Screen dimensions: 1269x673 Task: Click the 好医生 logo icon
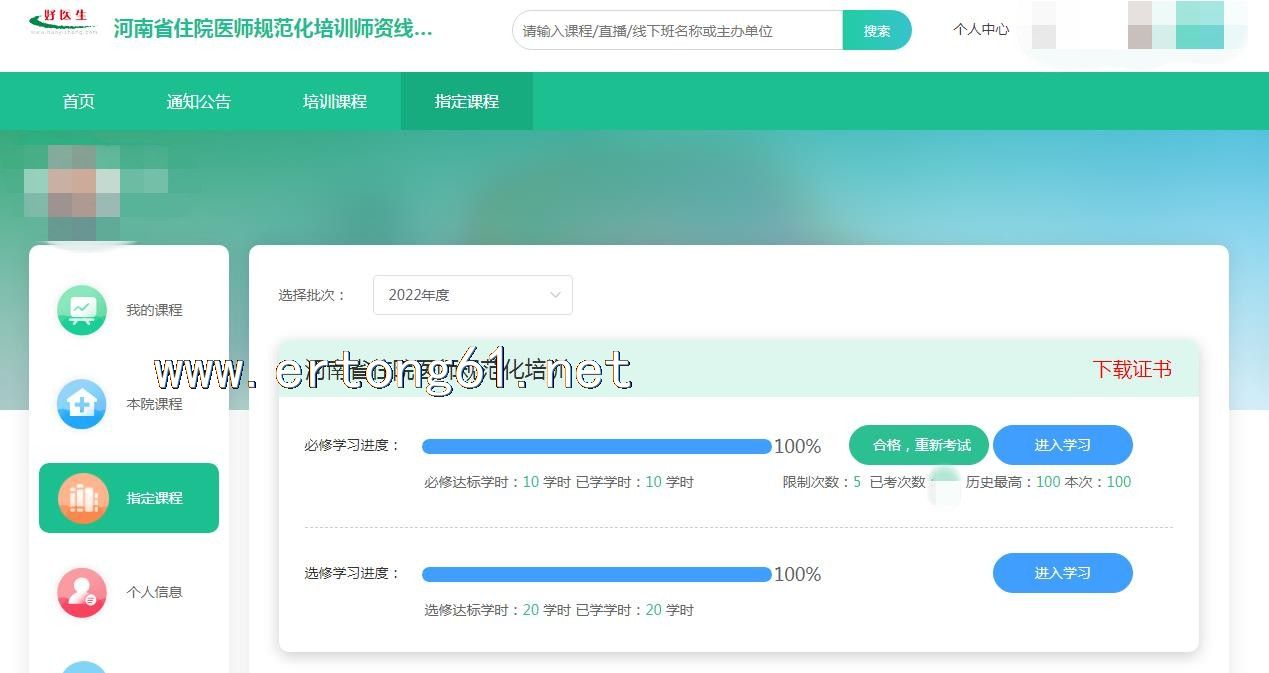point(64,24)
